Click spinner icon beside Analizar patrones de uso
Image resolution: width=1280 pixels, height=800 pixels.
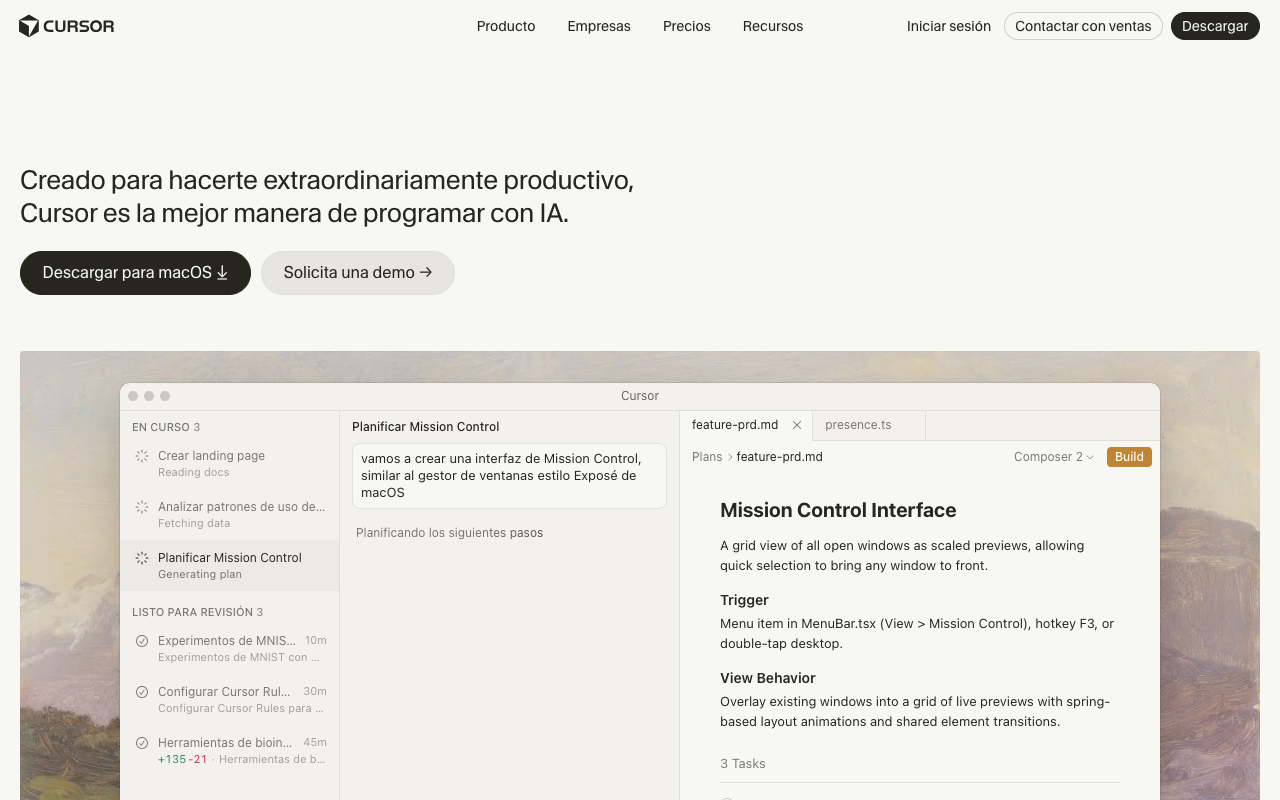click(x=142, y=507)
